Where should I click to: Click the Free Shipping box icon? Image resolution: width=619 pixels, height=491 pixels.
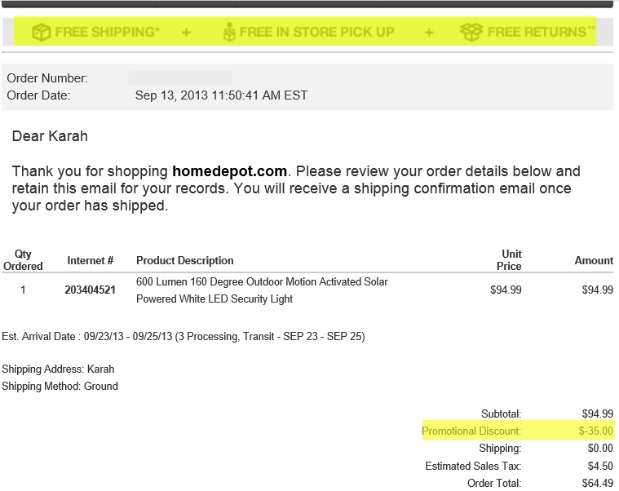coord(41,33)
